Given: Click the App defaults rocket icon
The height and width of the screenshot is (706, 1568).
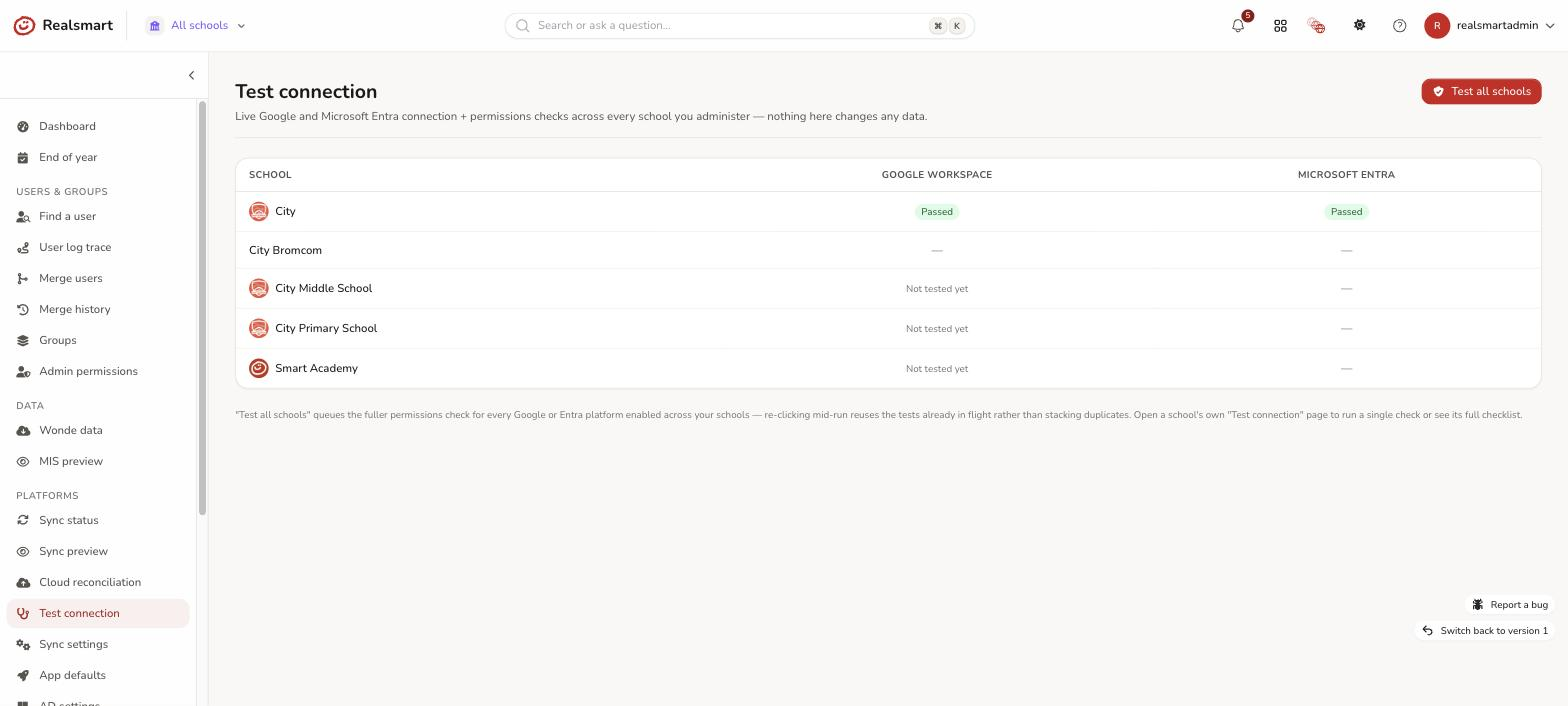Looking at the screenshot, I should [x=23, y=675].
